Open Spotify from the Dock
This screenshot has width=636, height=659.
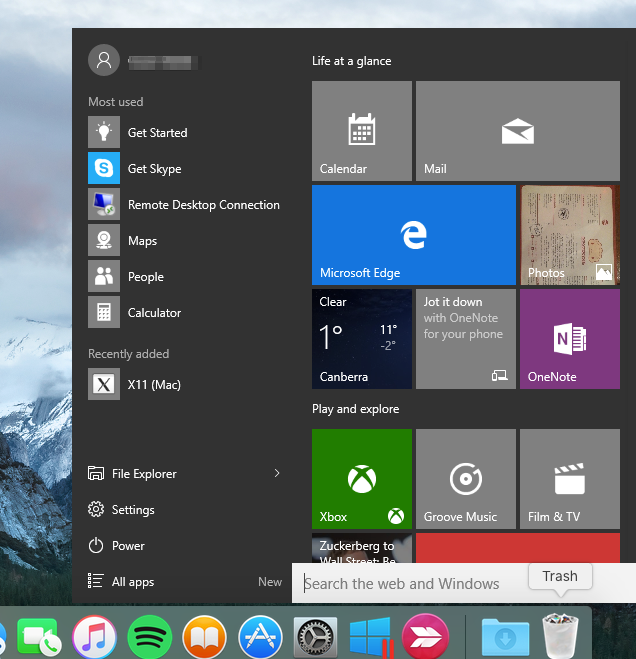click(x=150, y=637)
